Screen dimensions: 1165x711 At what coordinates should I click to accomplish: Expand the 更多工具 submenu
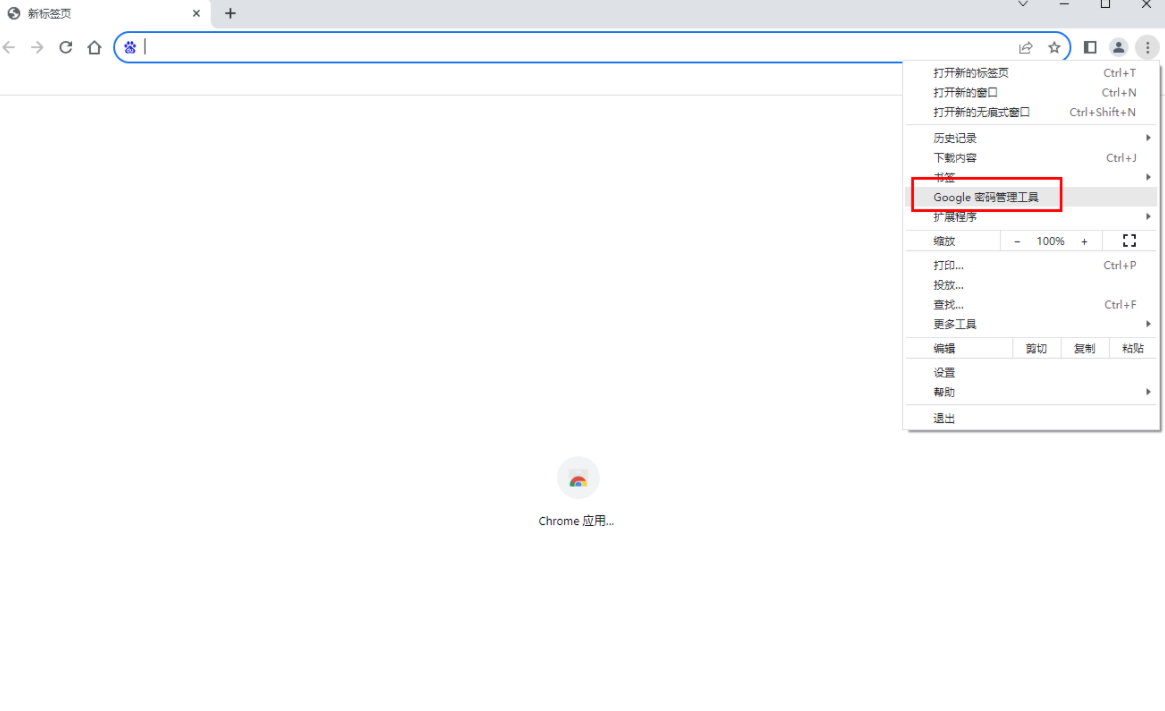coord(1031,324)
